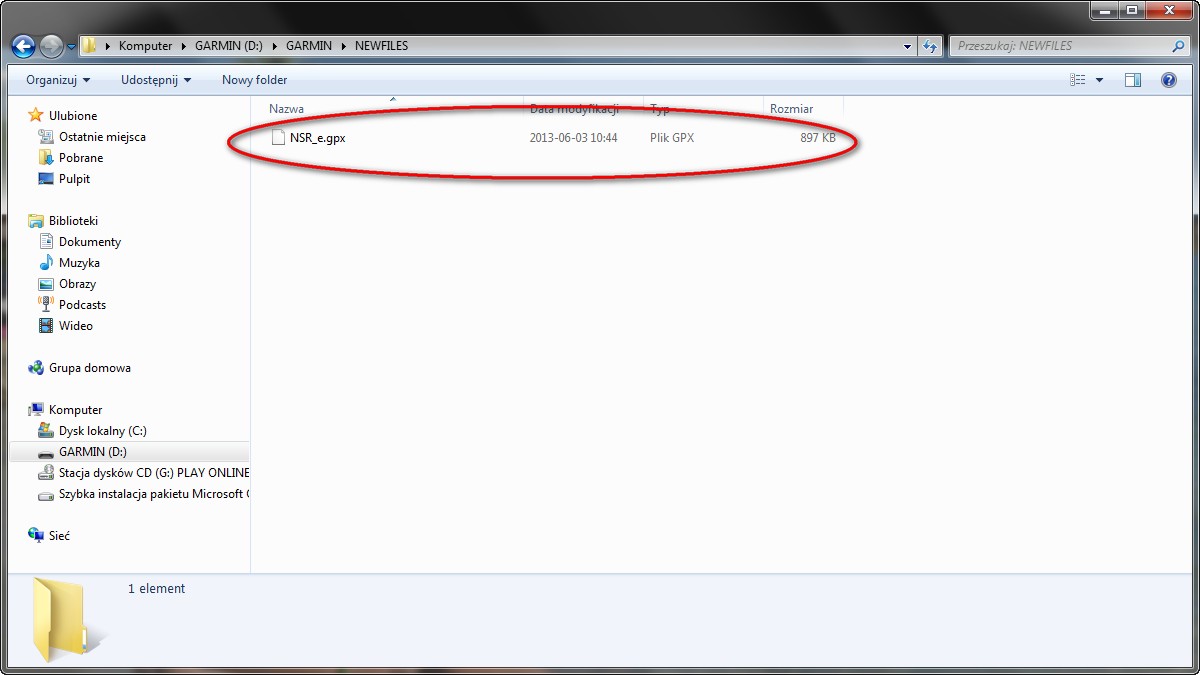Go forward with the Forward arrow button
Screen dimensions: 1200x675
(51, 46)
